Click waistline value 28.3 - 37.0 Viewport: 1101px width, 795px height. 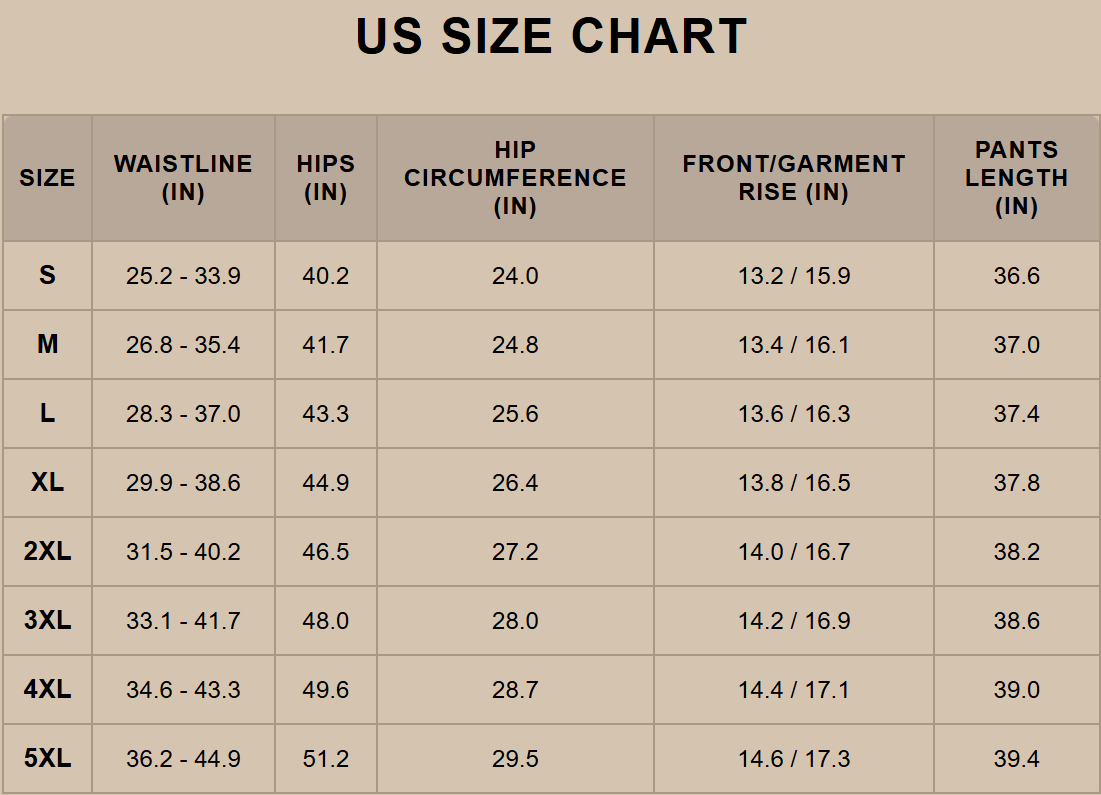pyautogui.click(x=183, y=414)
